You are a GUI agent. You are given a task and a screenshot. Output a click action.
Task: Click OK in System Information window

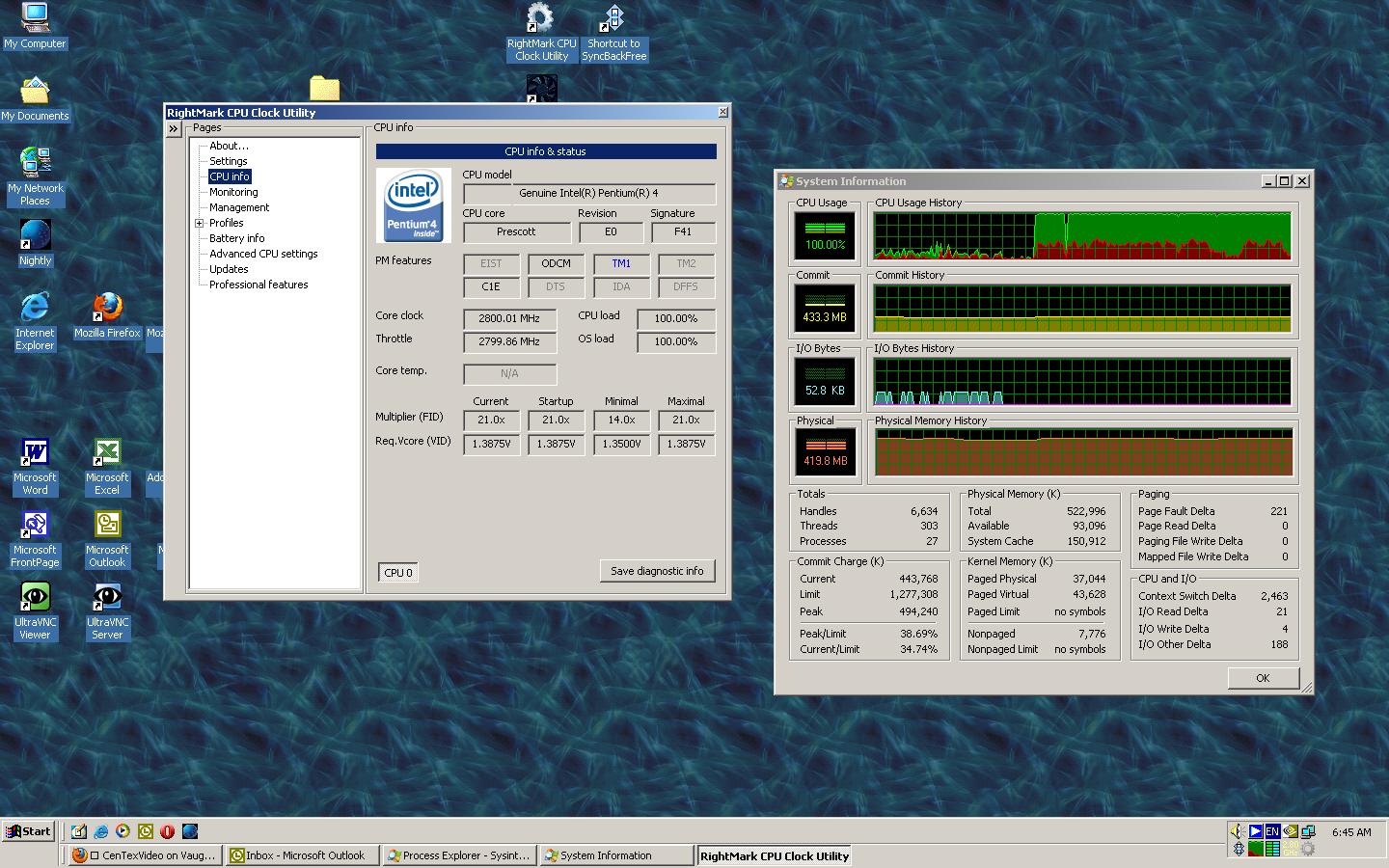pyautogui.click(x=1263, y=678)
